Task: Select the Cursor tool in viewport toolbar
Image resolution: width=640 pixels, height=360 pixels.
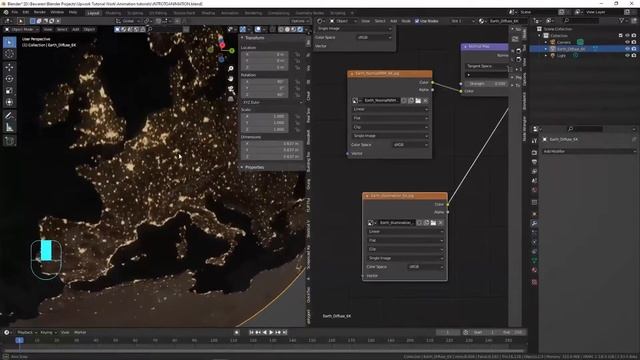Action: (x=9, y=54)
